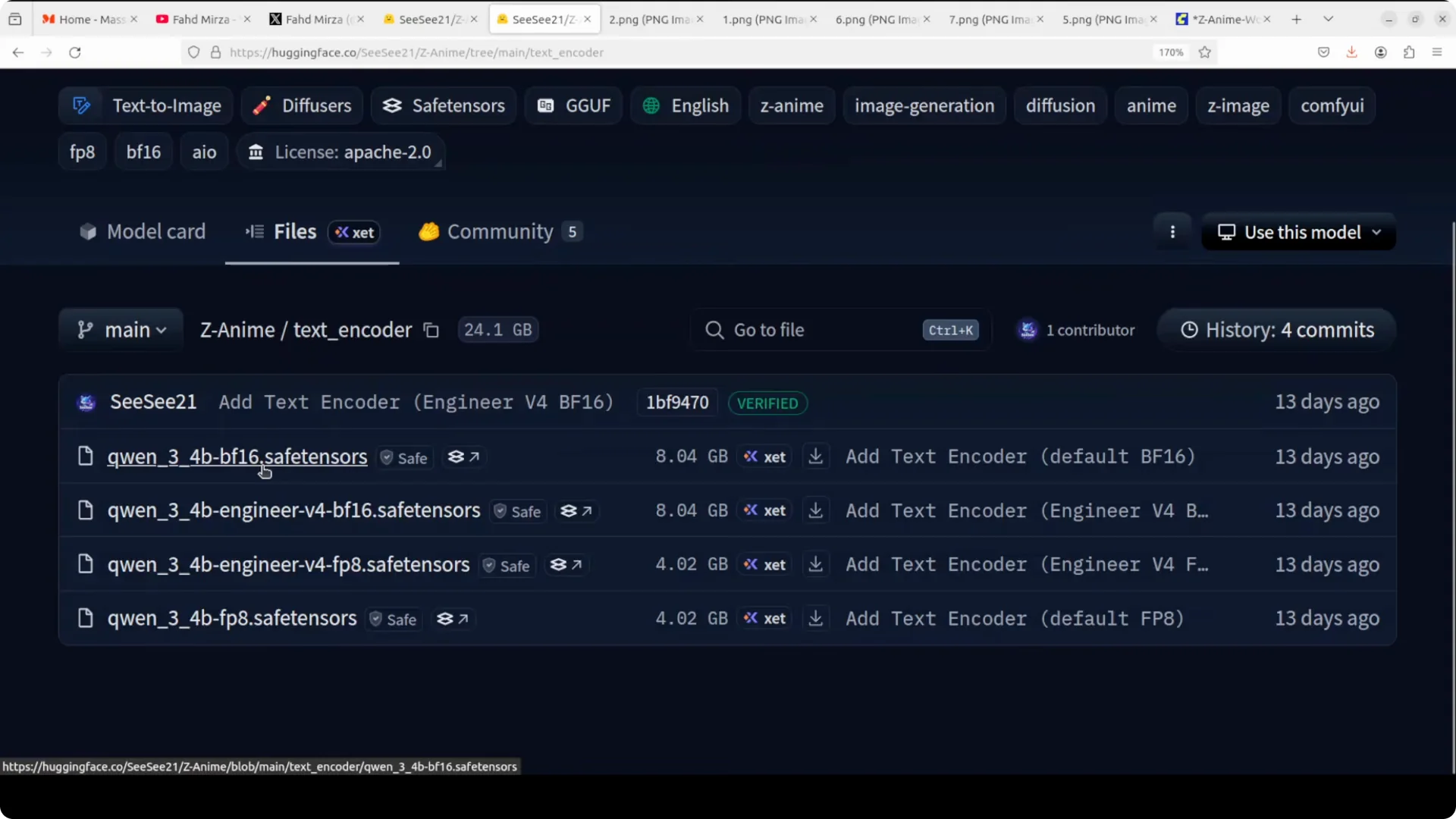Focus the Go to file search field

tap(840, 330)
